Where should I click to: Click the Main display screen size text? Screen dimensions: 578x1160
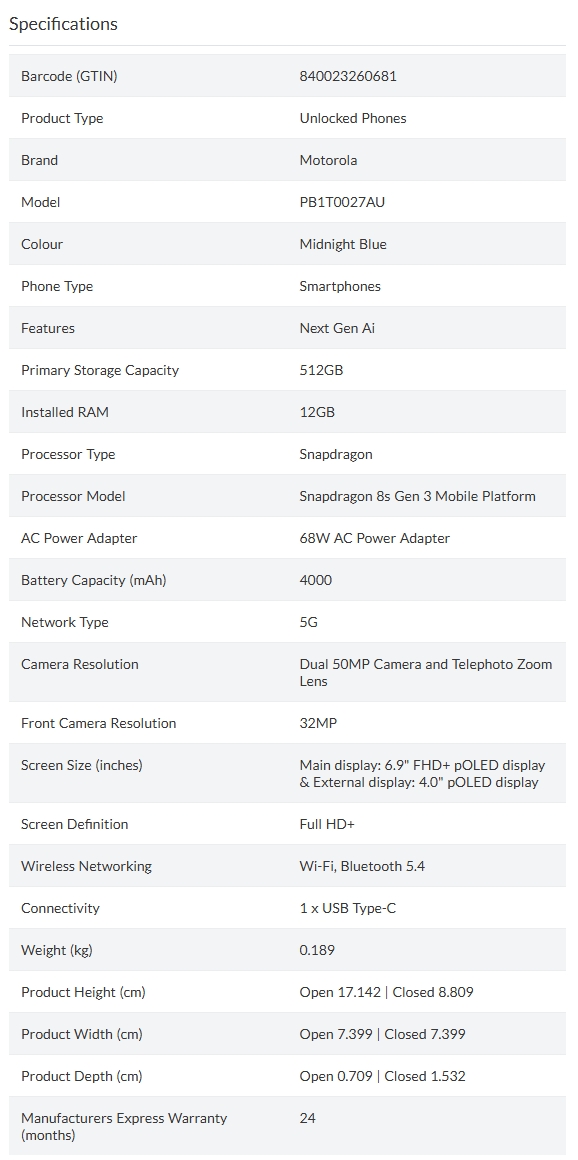[422, 766]
